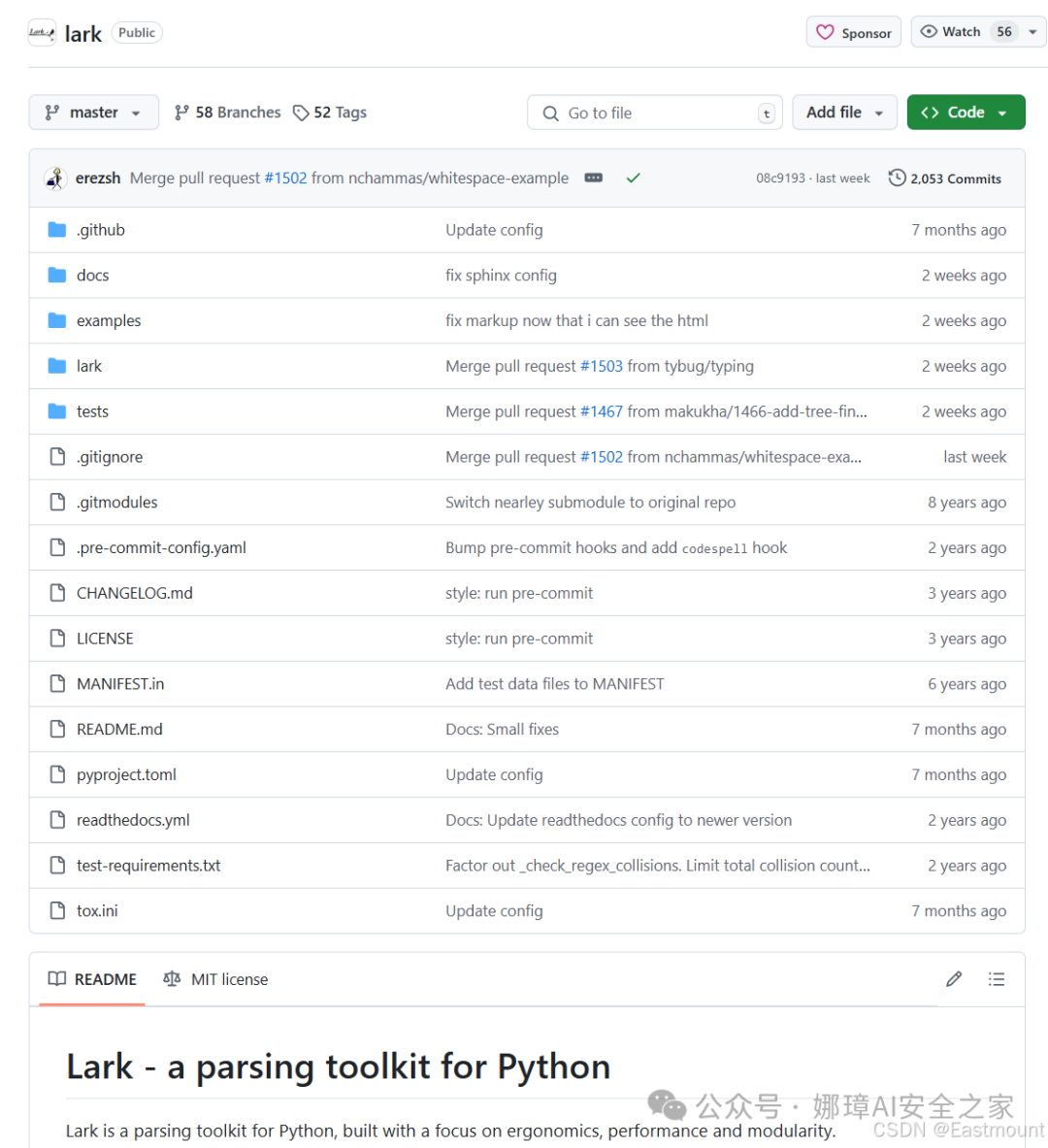
Task: Click commit message 'fix sphinx config'
Action: tap(501, 276)
